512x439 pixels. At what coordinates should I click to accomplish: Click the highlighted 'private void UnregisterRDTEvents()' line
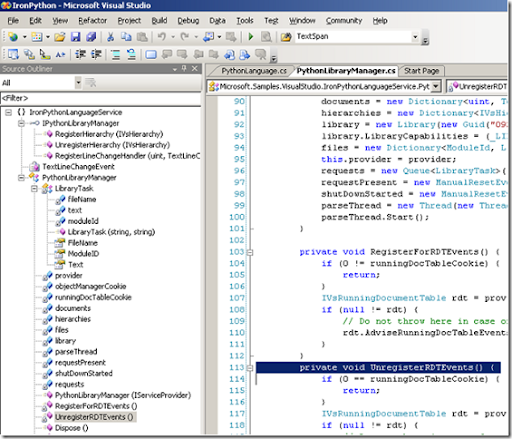[378, 368]
